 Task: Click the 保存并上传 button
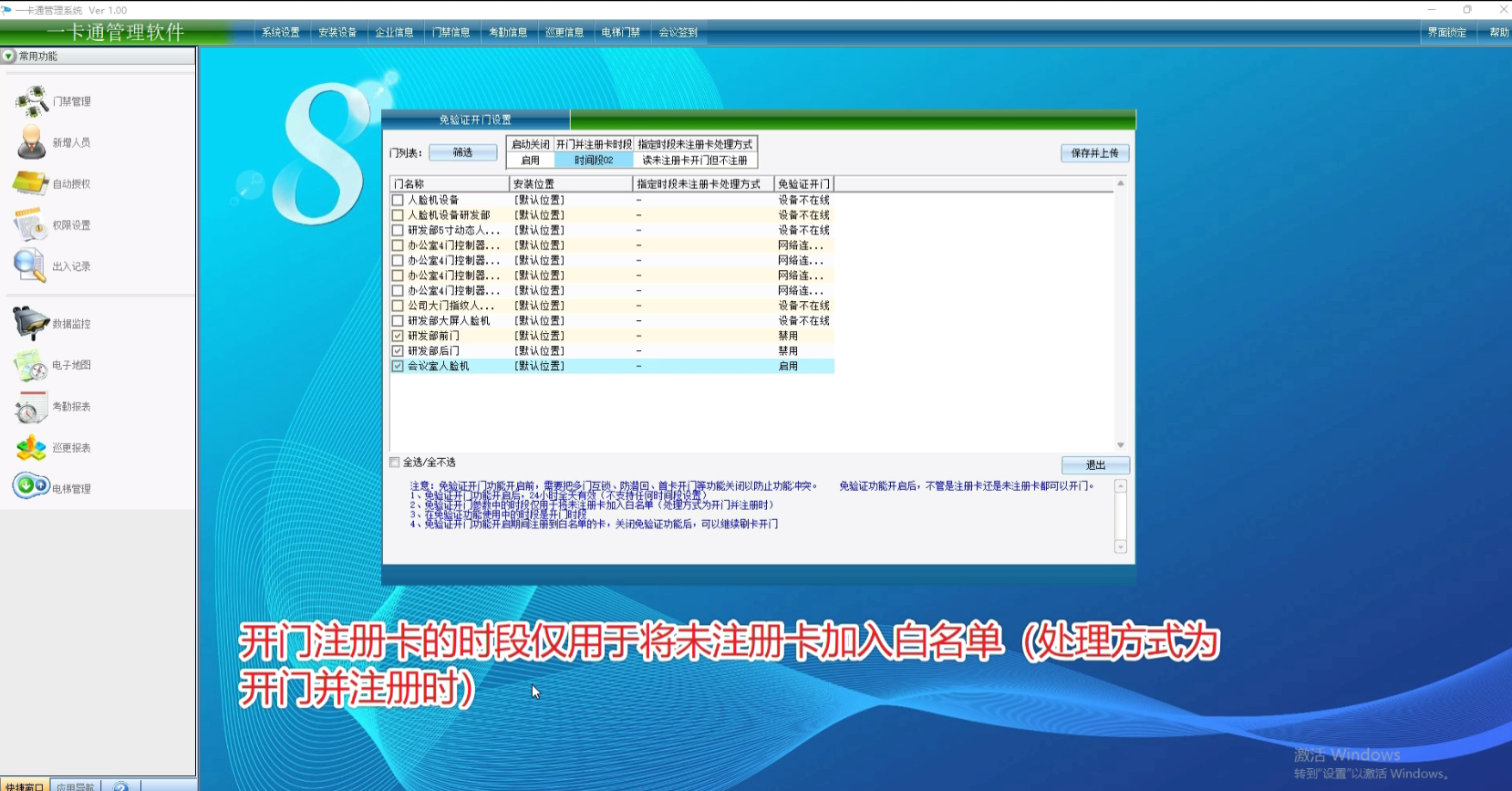pos(1094,153)
